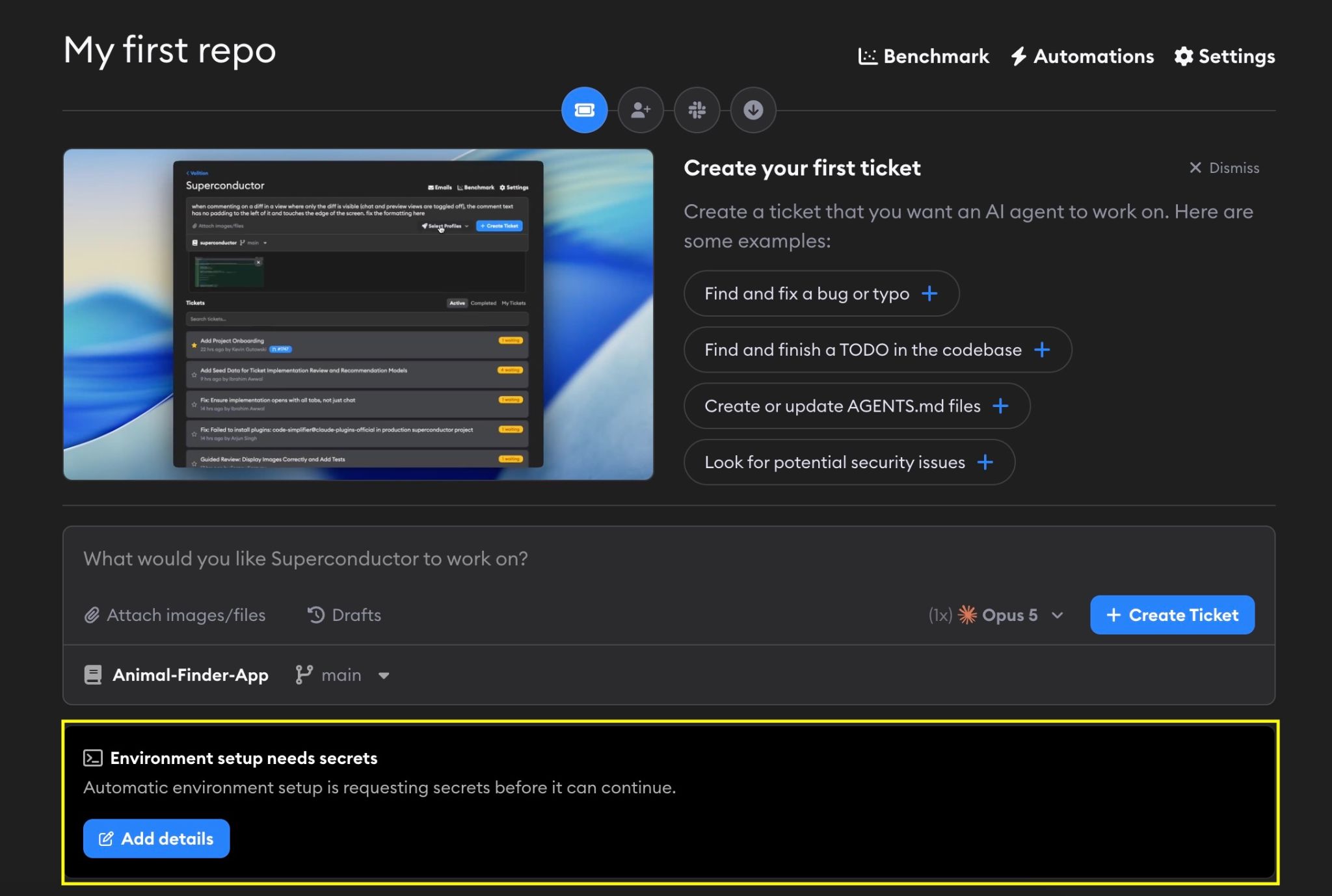Add 'Find and finish a TODO' example
Image resolution: width=1332 pixels, height=896 pixels.
pos(877,350)
